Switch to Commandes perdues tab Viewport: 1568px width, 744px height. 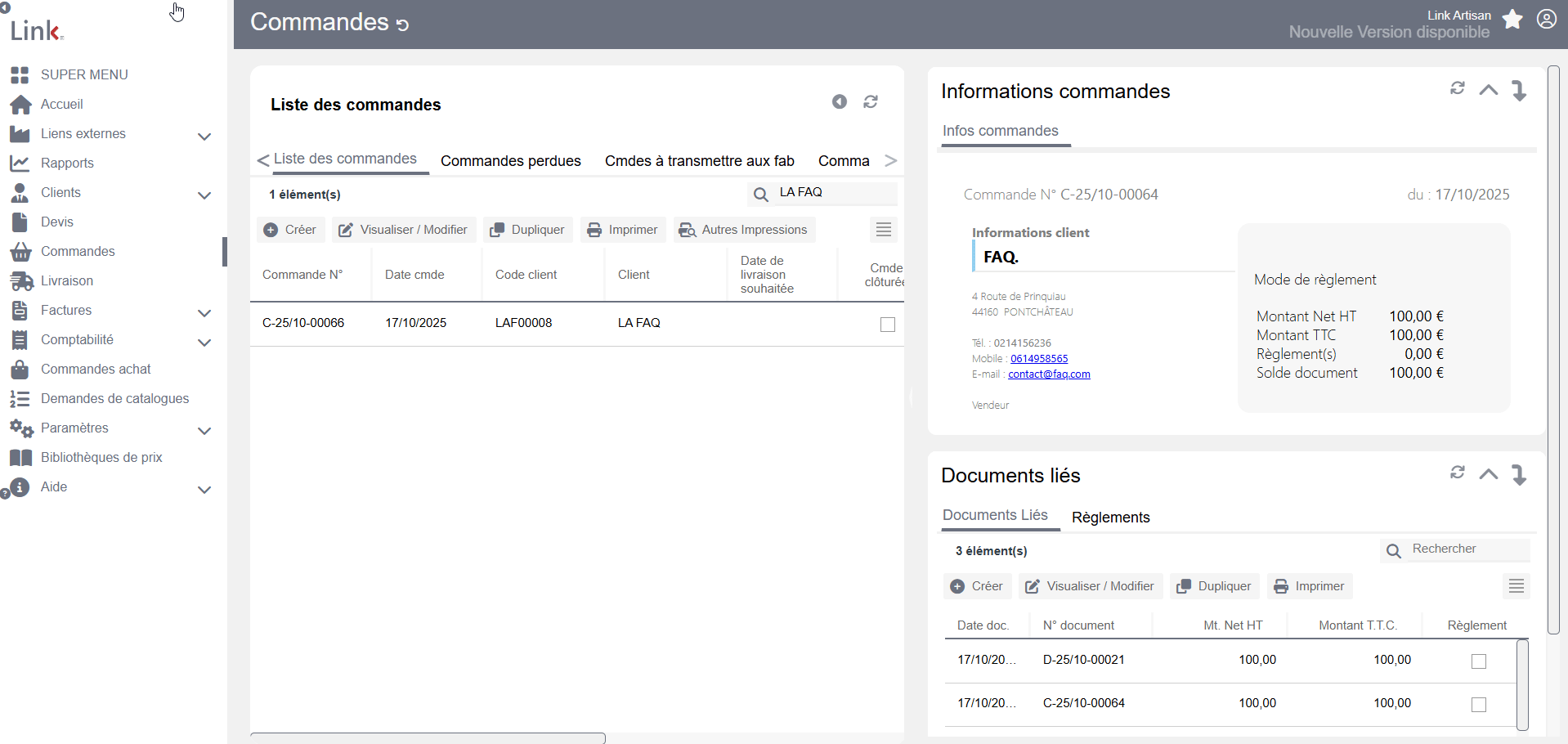point(511,161)
